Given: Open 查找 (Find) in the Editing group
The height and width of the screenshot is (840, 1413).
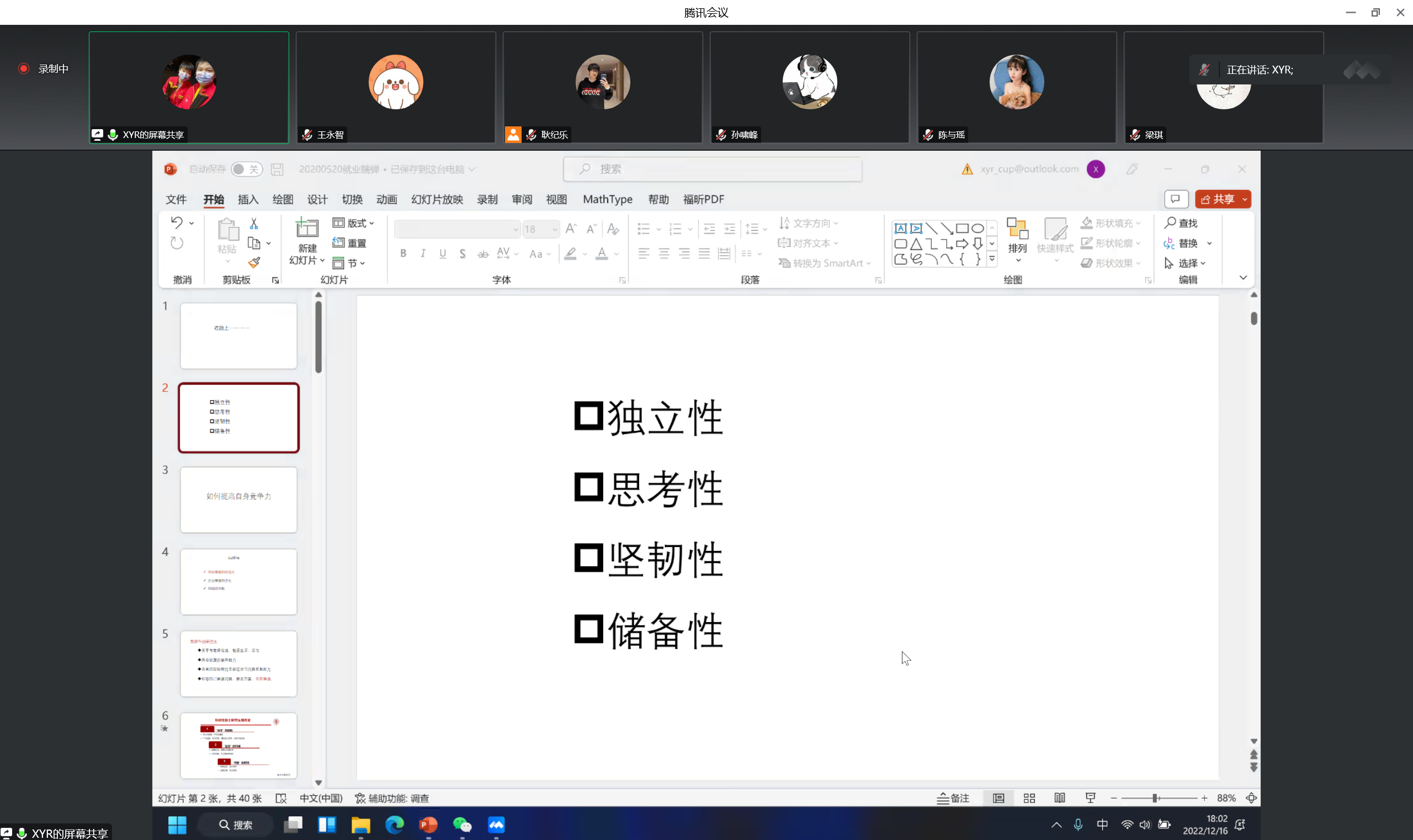Looking at the screenshot, I should pyautogui.click(x=1182, y=223).
